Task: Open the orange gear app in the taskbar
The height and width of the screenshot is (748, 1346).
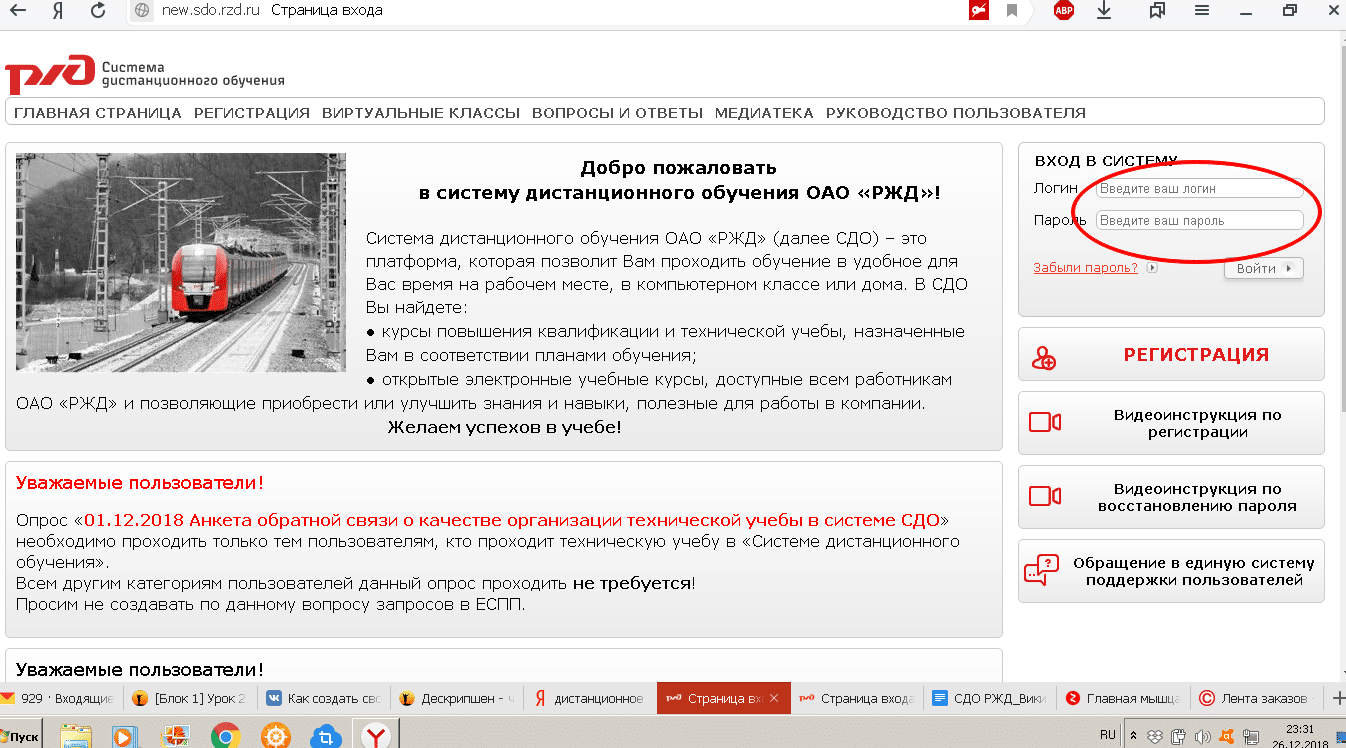Action: 276,737
